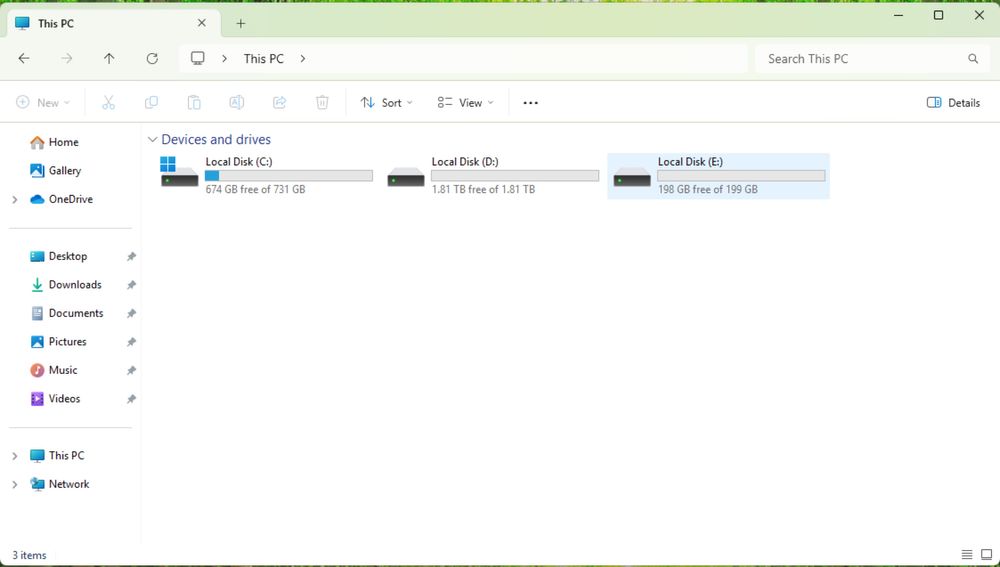Click E: drive storage usage bar
Viewport: 1000px width, 567px height.
tap(741, 175)
